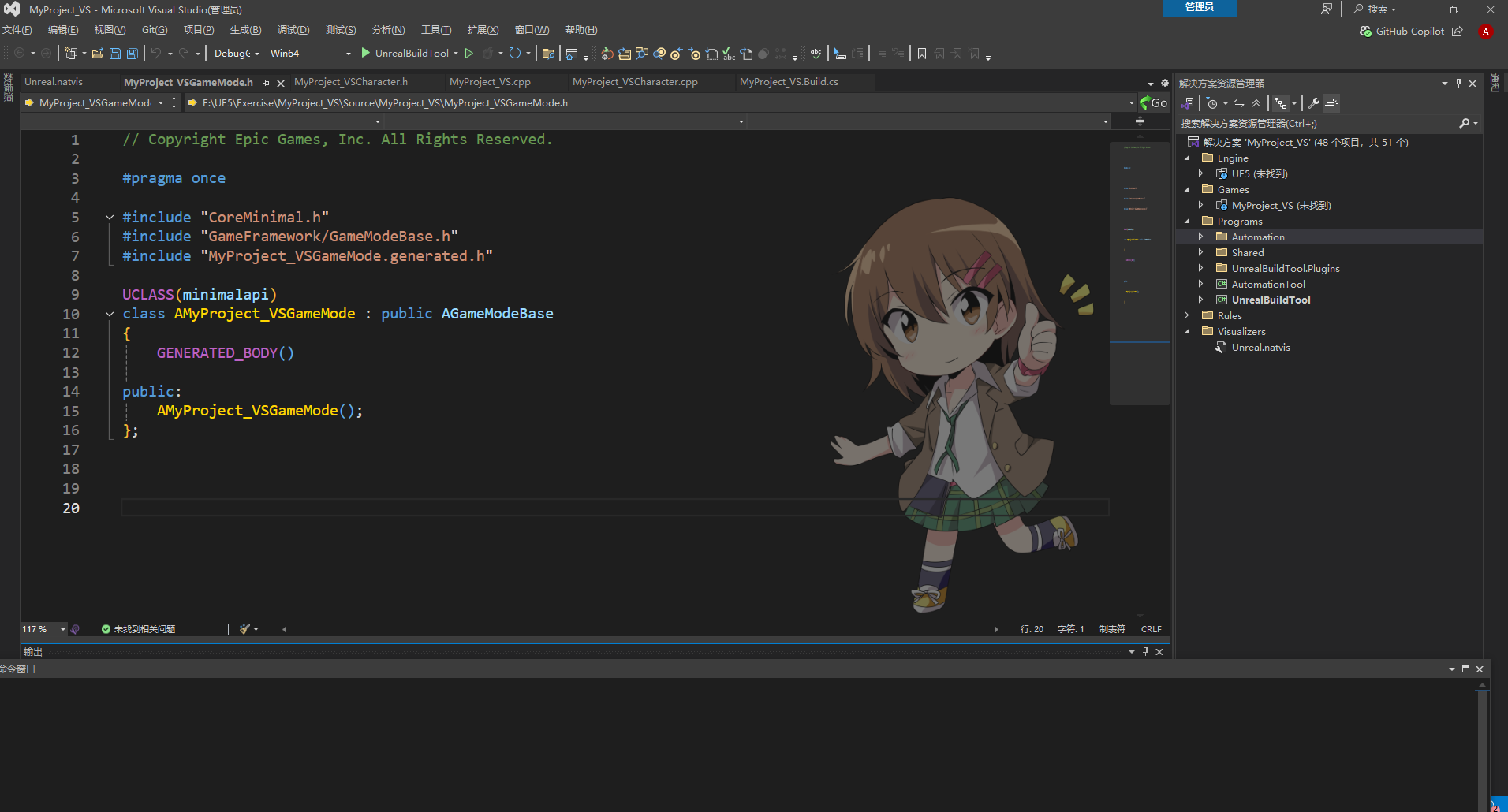Start debugging with UnrealBuildTool green play button
This screenshot has height=812, width=1508.
365,53
